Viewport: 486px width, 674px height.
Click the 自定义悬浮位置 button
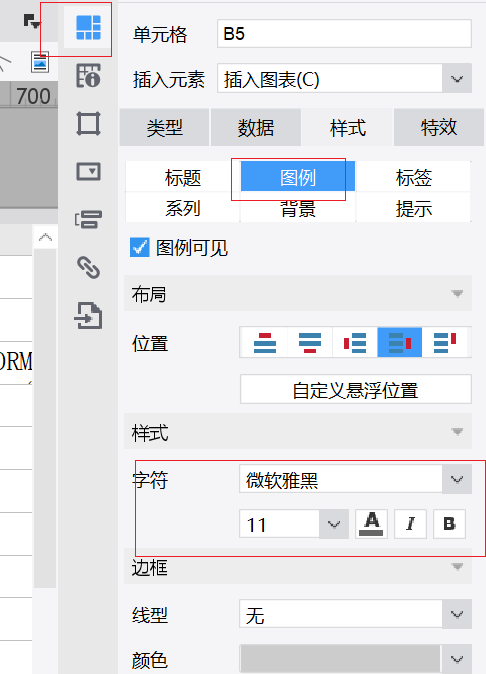click(355, 389)
